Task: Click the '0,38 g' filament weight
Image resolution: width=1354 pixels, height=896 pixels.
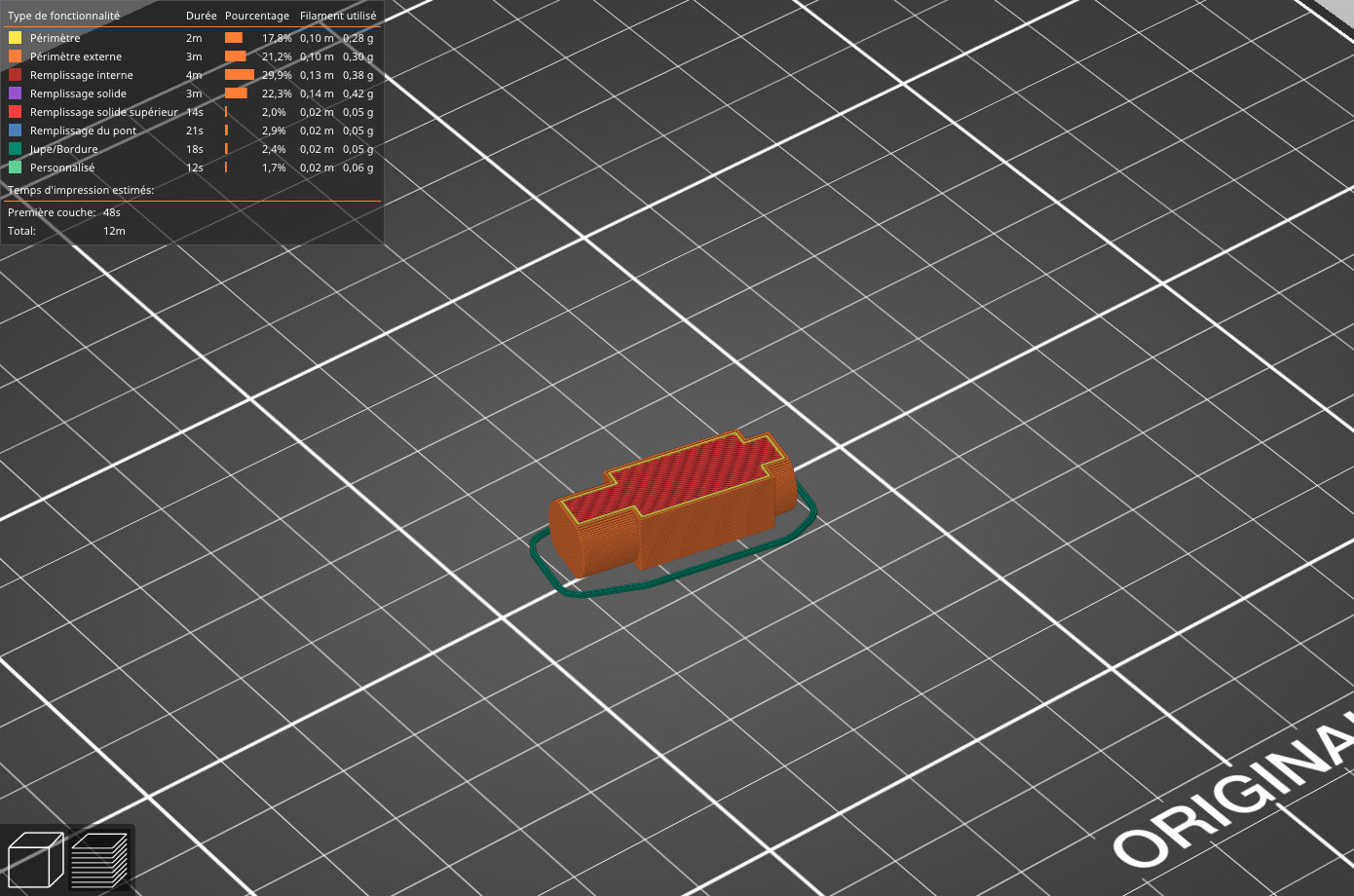Action: click(x=358, y=75)
